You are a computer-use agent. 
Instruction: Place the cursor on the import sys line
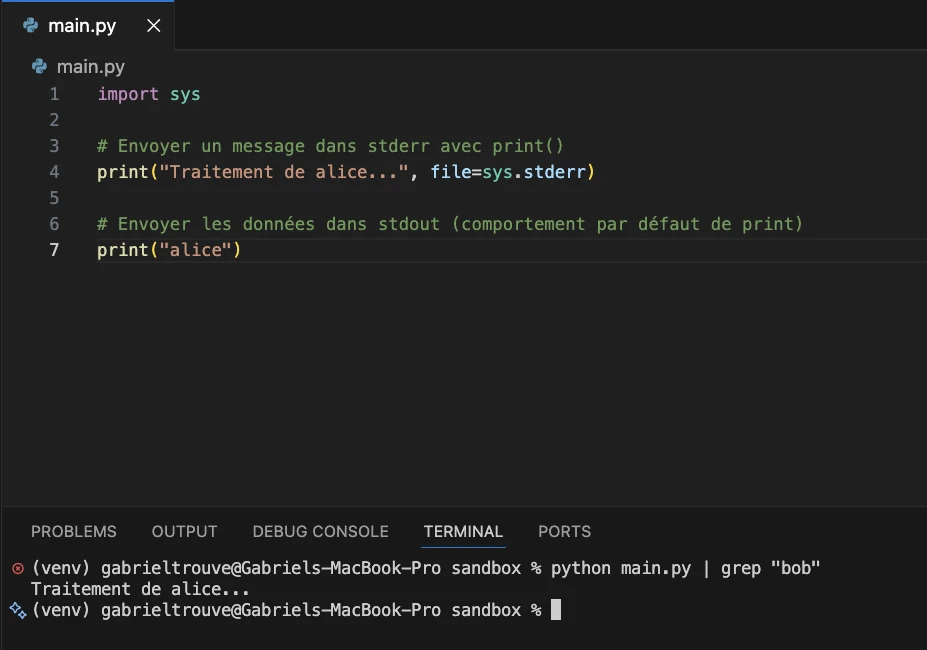pyautogui.click(x=149, y=94)
